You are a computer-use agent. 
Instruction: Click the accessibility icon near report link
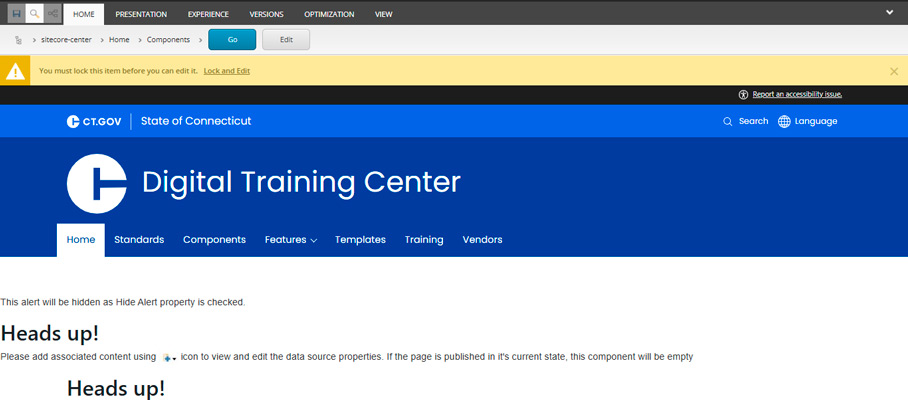743,94
